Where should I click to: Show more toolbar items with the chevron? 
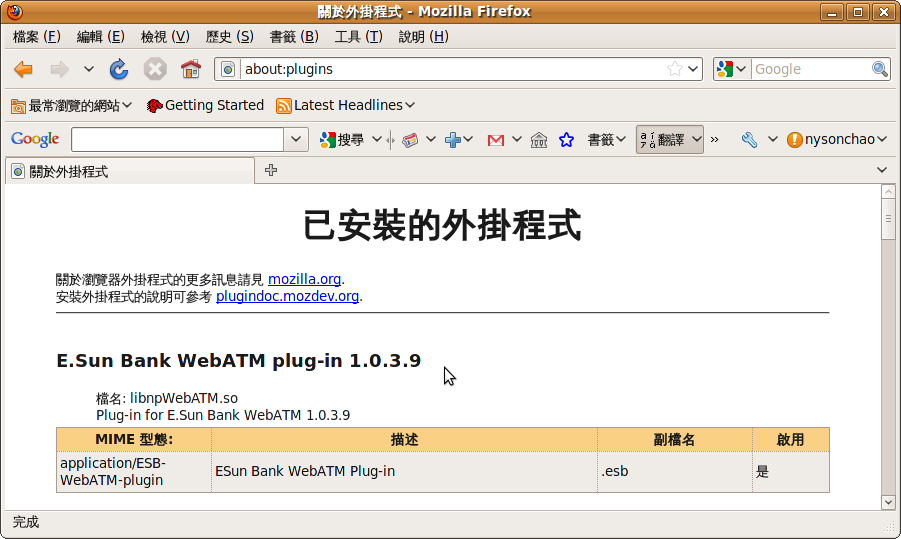click(x=714, y=140)
